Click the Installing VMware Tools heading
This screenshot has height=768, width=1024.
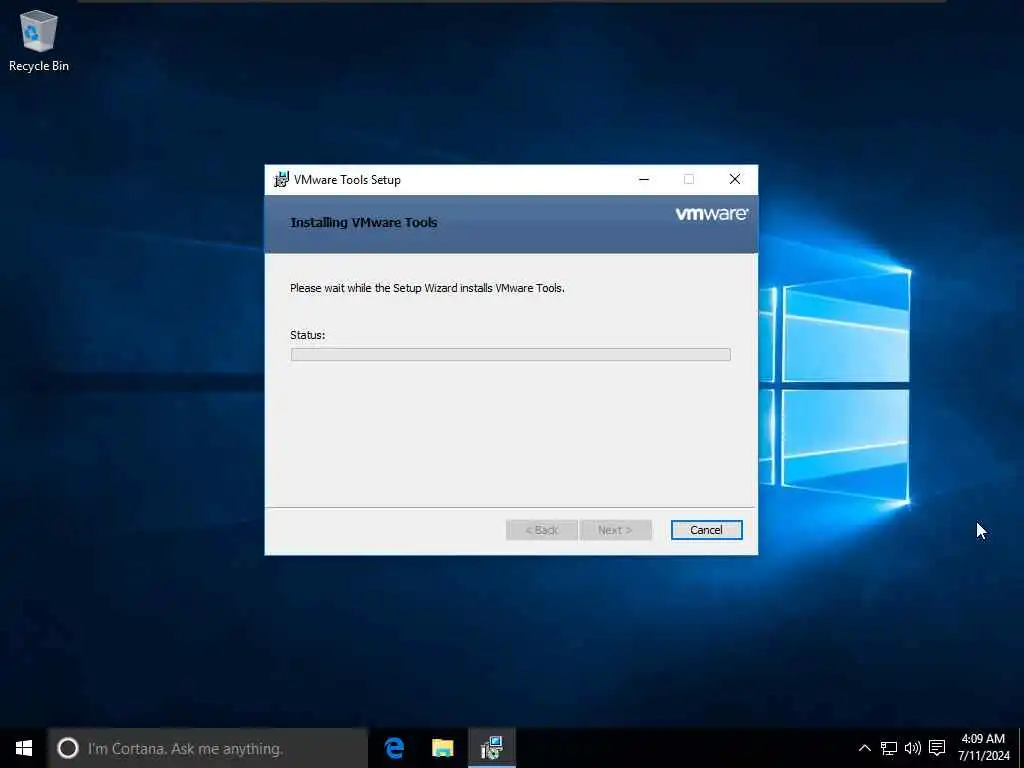(364, 223)
